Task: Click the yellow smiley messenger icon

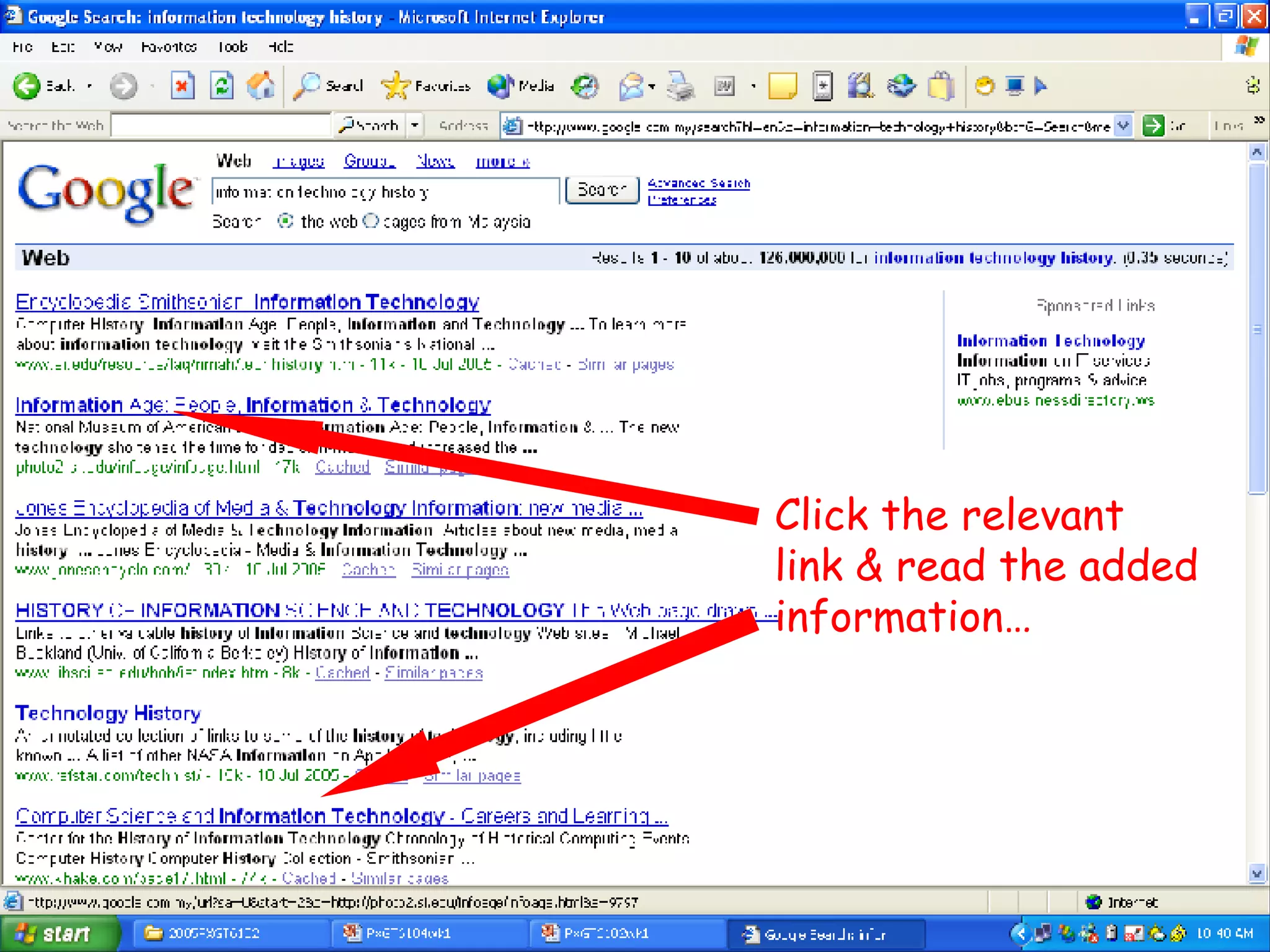Action: click(x=985, y=86)
